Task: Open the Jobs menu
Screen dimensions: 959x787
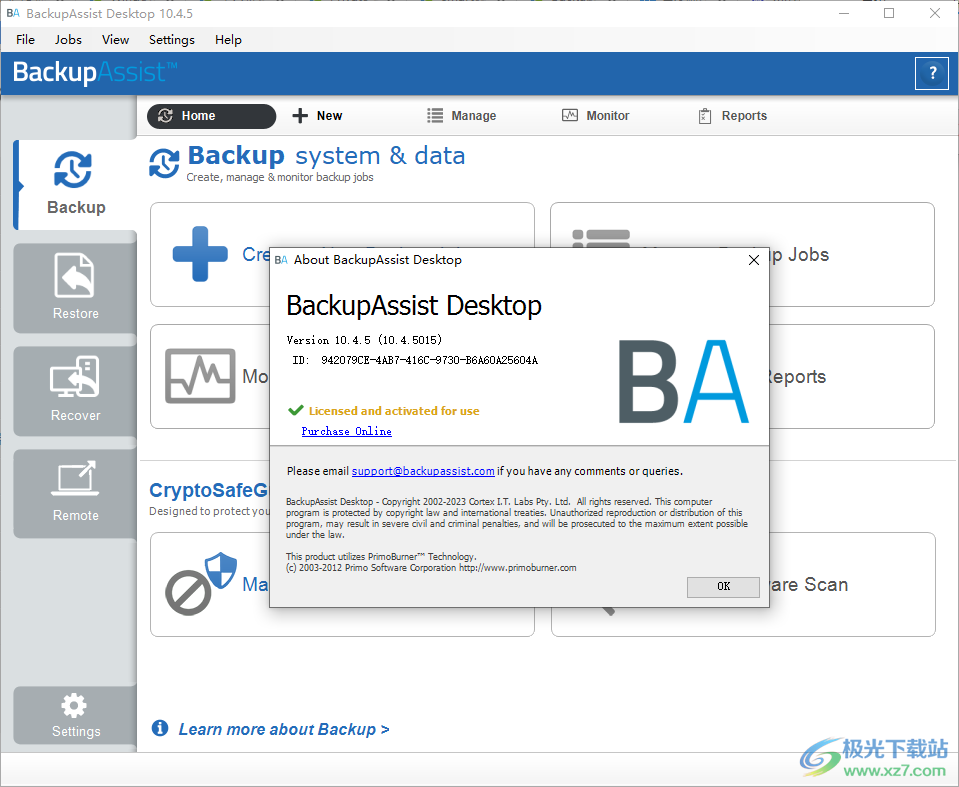Action: (x=68, y=40)
